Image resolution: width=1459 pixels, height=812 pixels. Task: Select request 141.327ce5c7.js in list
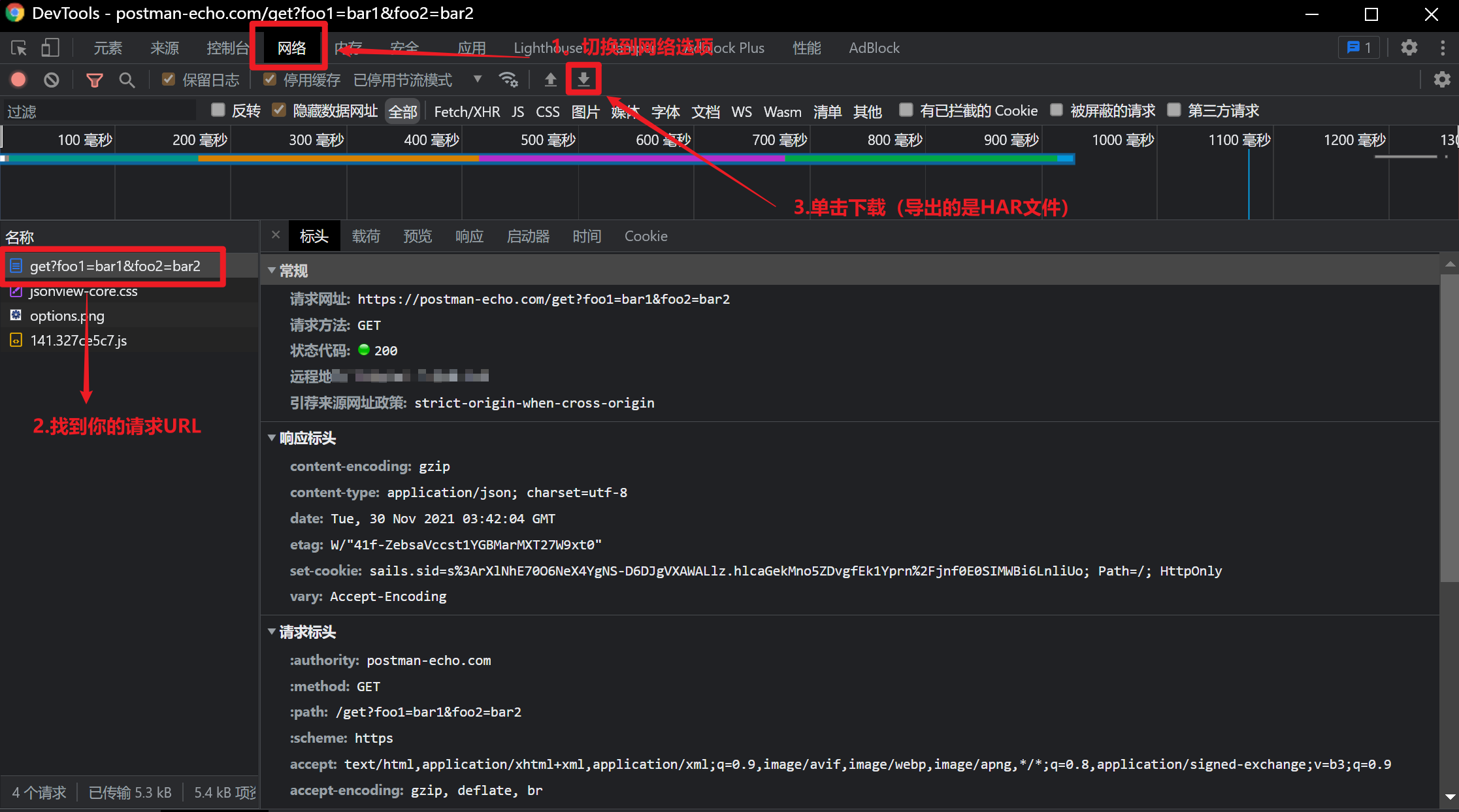129,340
